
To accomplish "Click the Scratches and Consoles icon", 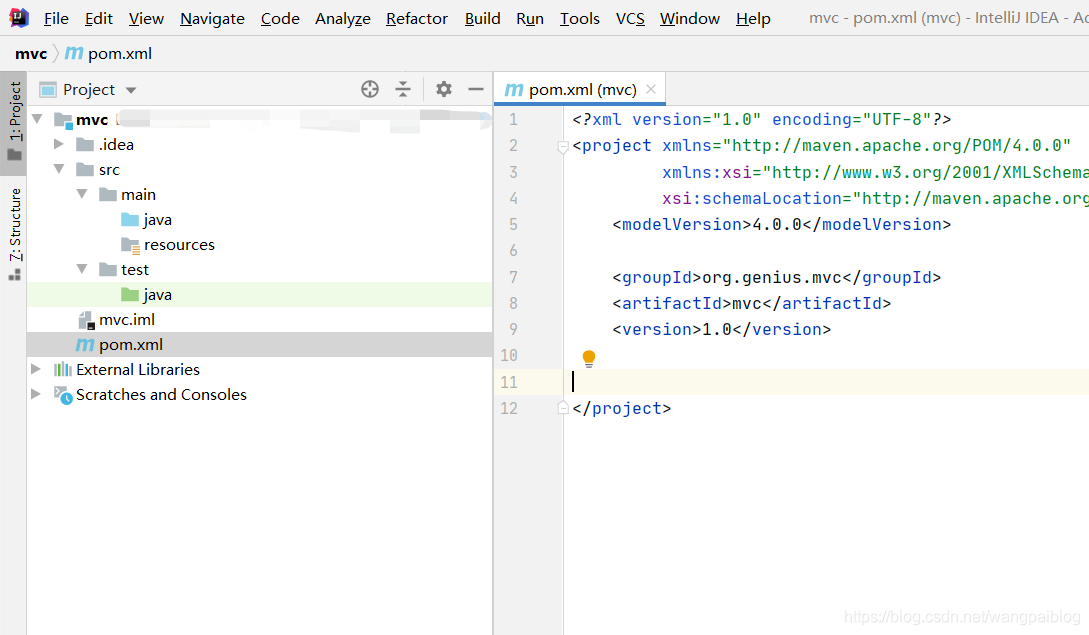I will click(x=63, y=395).
